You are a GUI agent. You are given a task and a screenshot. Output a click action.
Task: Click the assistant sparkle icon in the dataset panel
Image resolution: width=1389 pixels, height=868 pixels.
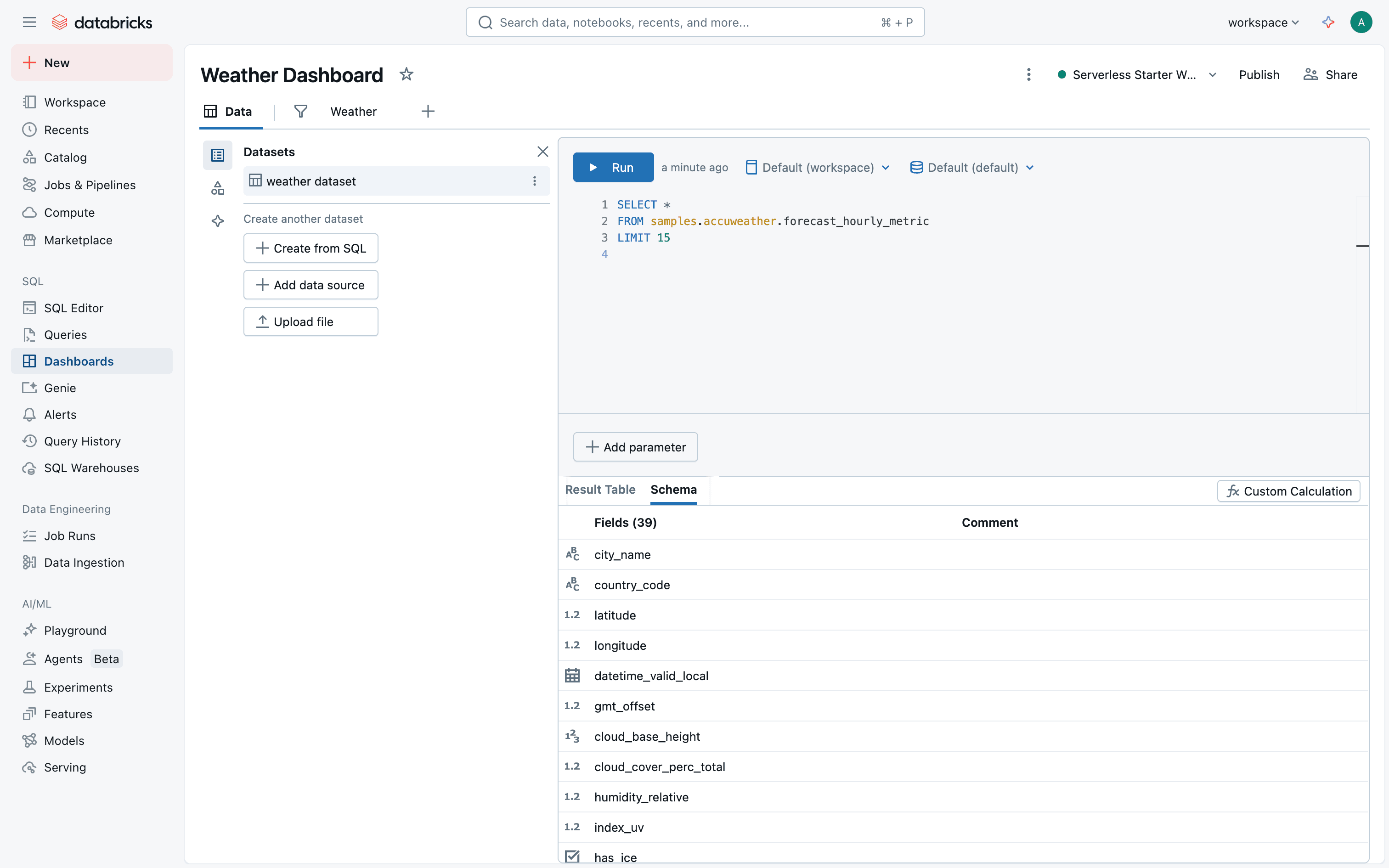point(218,221)
